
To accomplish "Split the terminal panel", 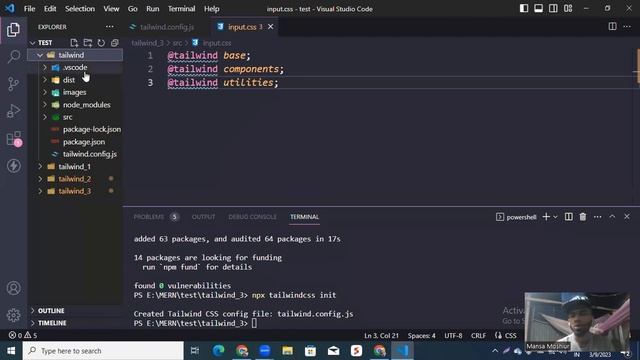I will (x=569, y=217).
